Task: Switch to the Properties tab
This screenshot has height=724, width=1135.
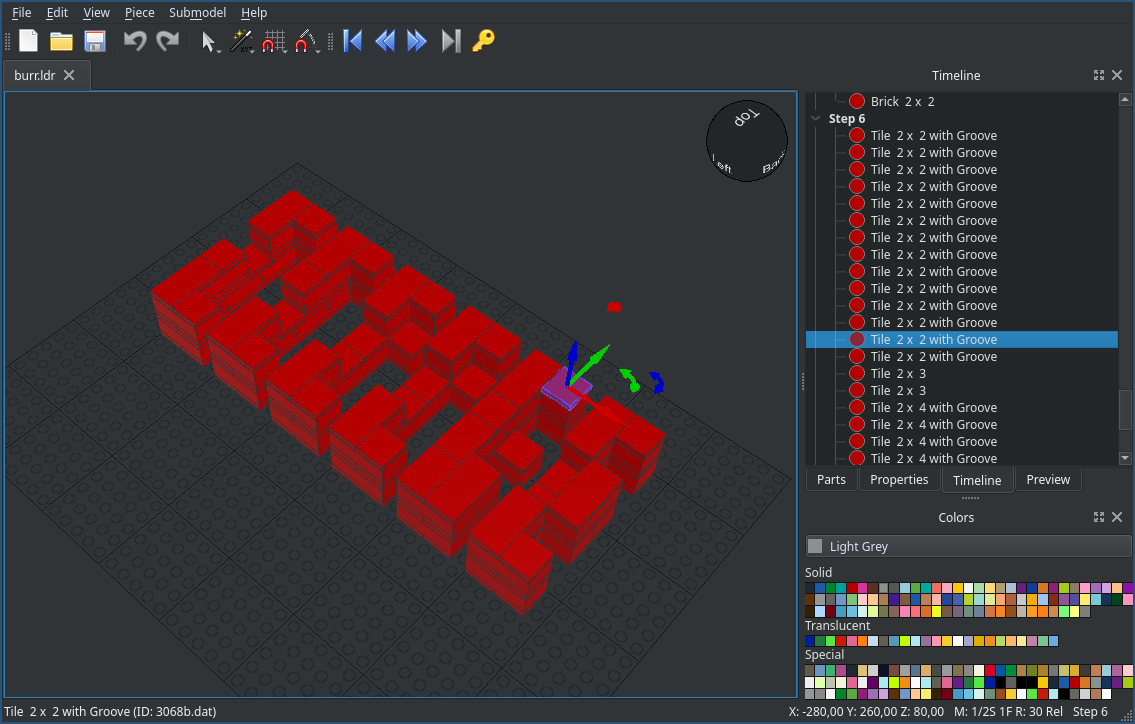Action: [899, 479]
